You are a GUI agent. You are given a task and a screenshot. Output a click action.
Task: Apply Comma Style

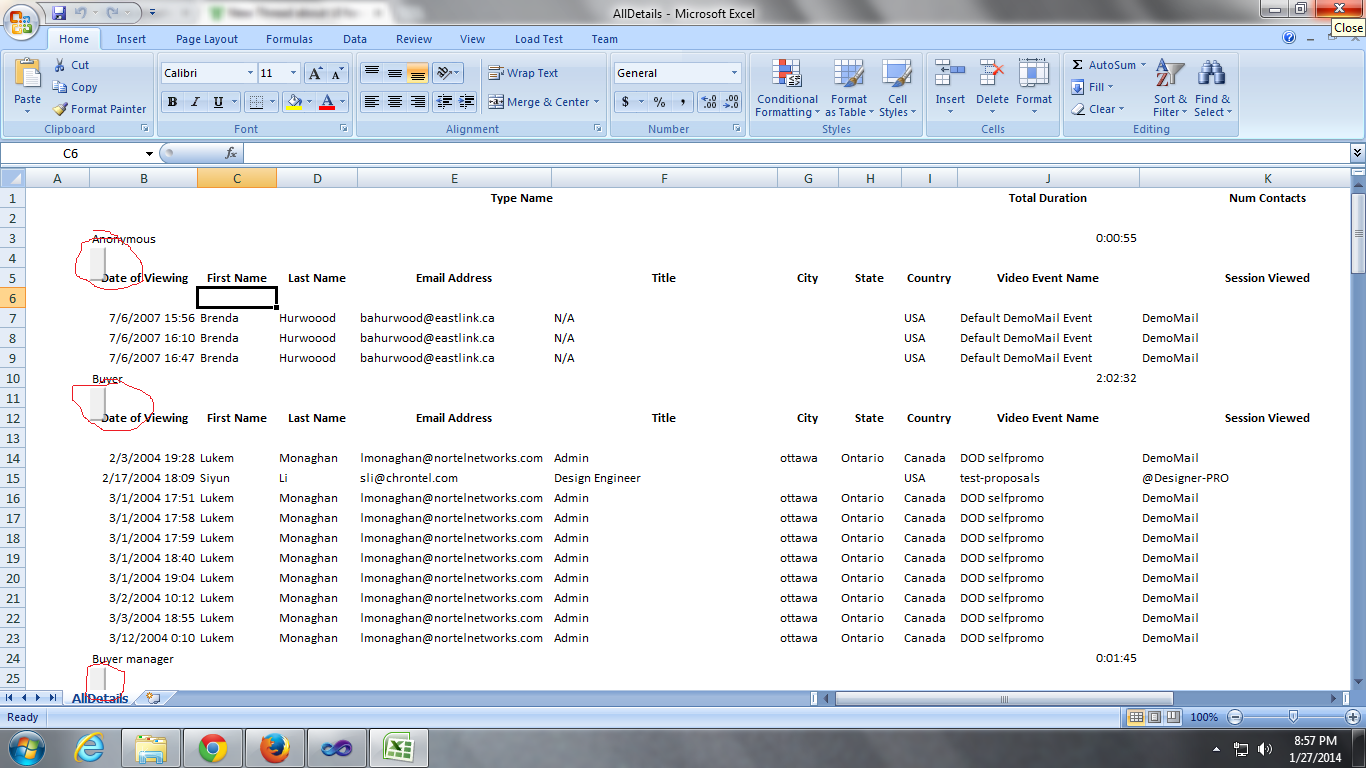point(682,102)
